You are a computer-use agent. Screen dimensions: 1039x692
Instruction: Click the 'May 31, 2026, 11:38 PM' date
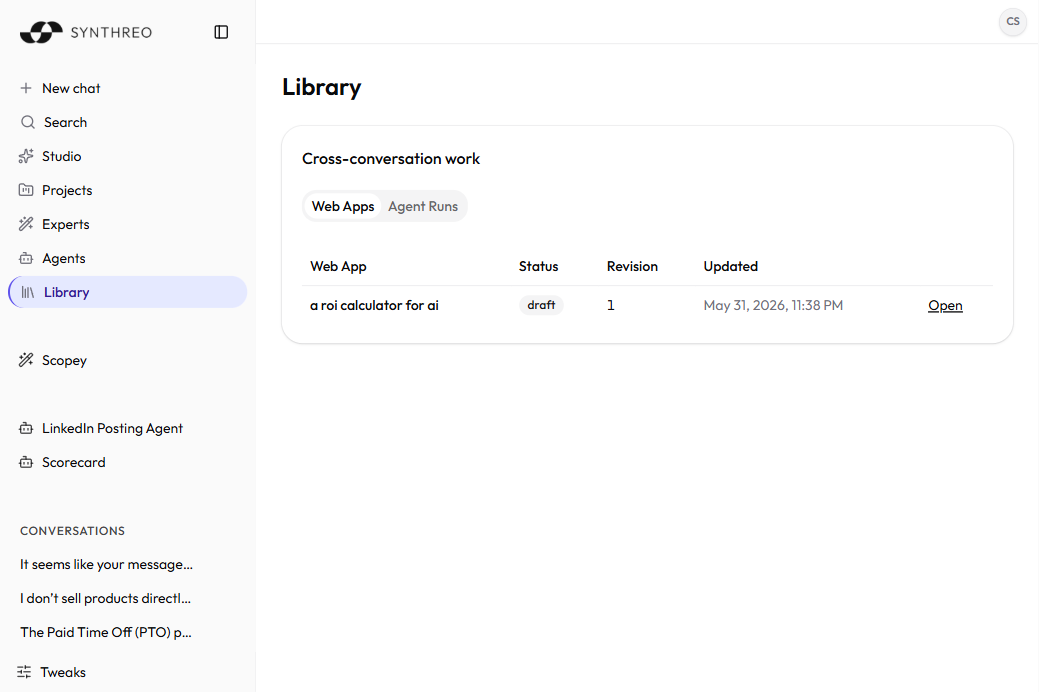click(x=773, y=306)
